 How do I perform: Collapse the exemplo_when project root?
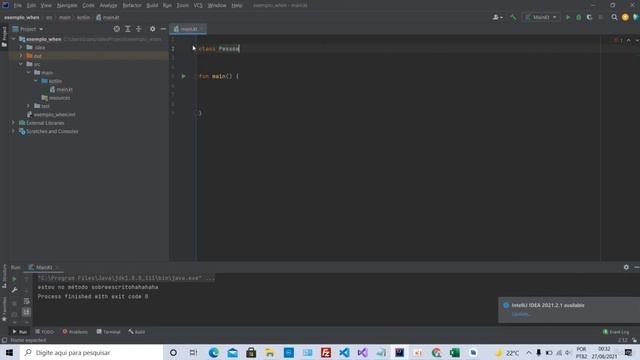tap(14, 39)
